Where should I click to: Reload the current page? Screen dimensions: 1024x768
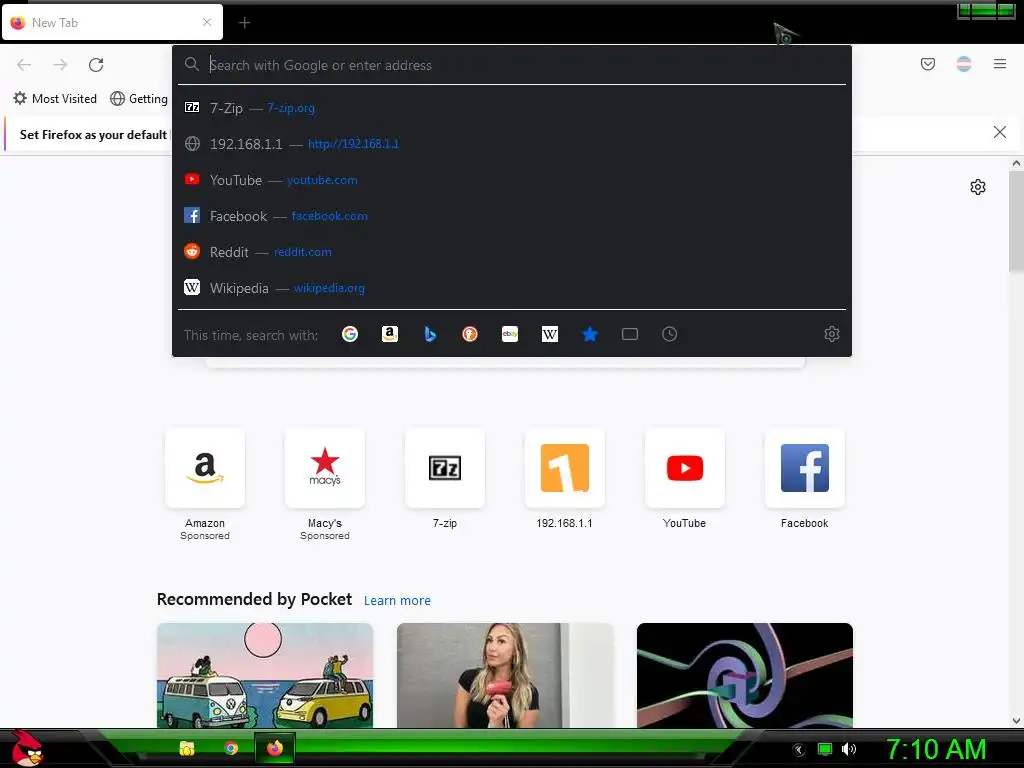(x=96, y=65)
